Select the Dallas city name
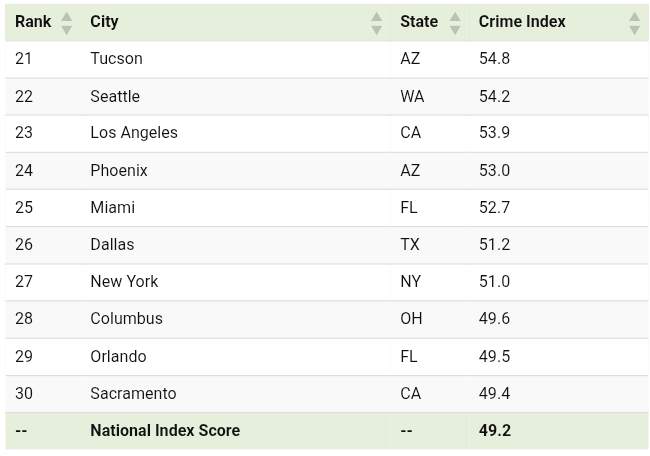The width and height of the screenshot is (650, 456). tap(112, 244)
